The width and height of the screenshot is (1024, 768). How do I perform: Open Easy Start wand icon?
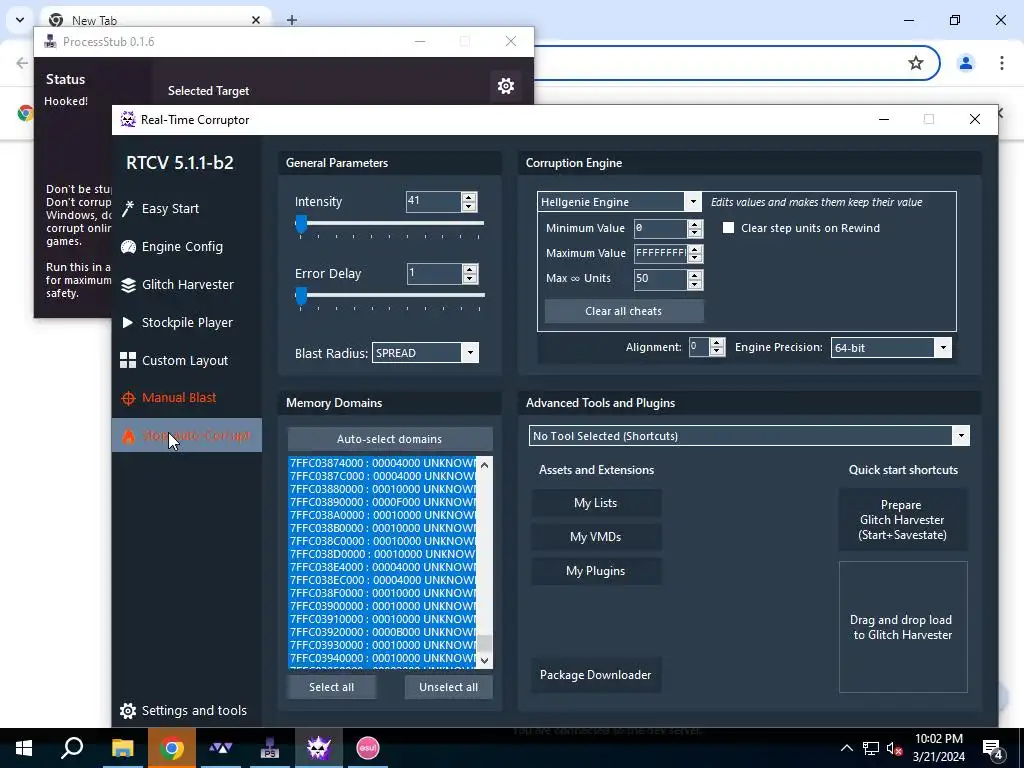[128, 209]
